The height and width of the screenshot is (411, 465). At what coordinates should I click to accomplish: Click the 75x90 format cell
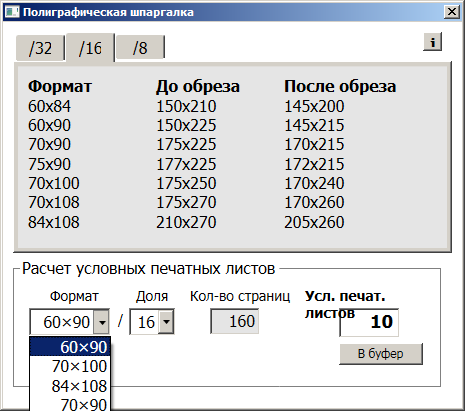coord(49,164)
